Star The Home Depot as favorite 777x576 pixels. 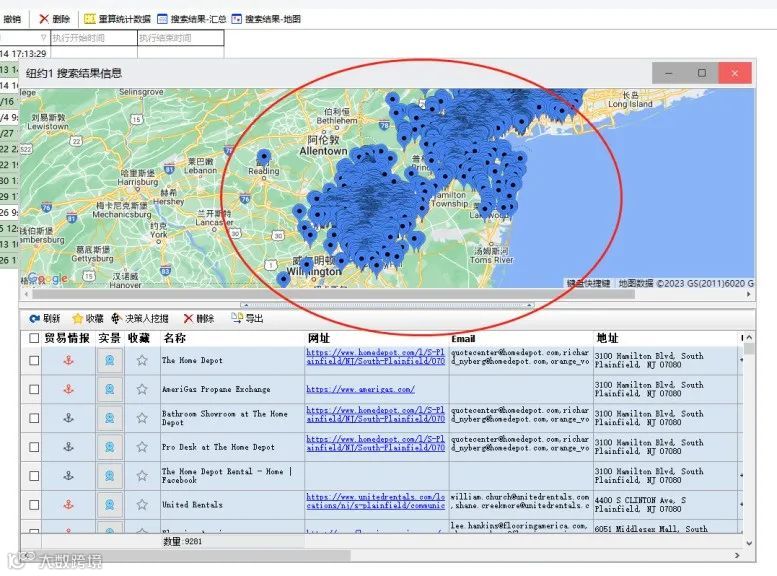click(142, 360)
